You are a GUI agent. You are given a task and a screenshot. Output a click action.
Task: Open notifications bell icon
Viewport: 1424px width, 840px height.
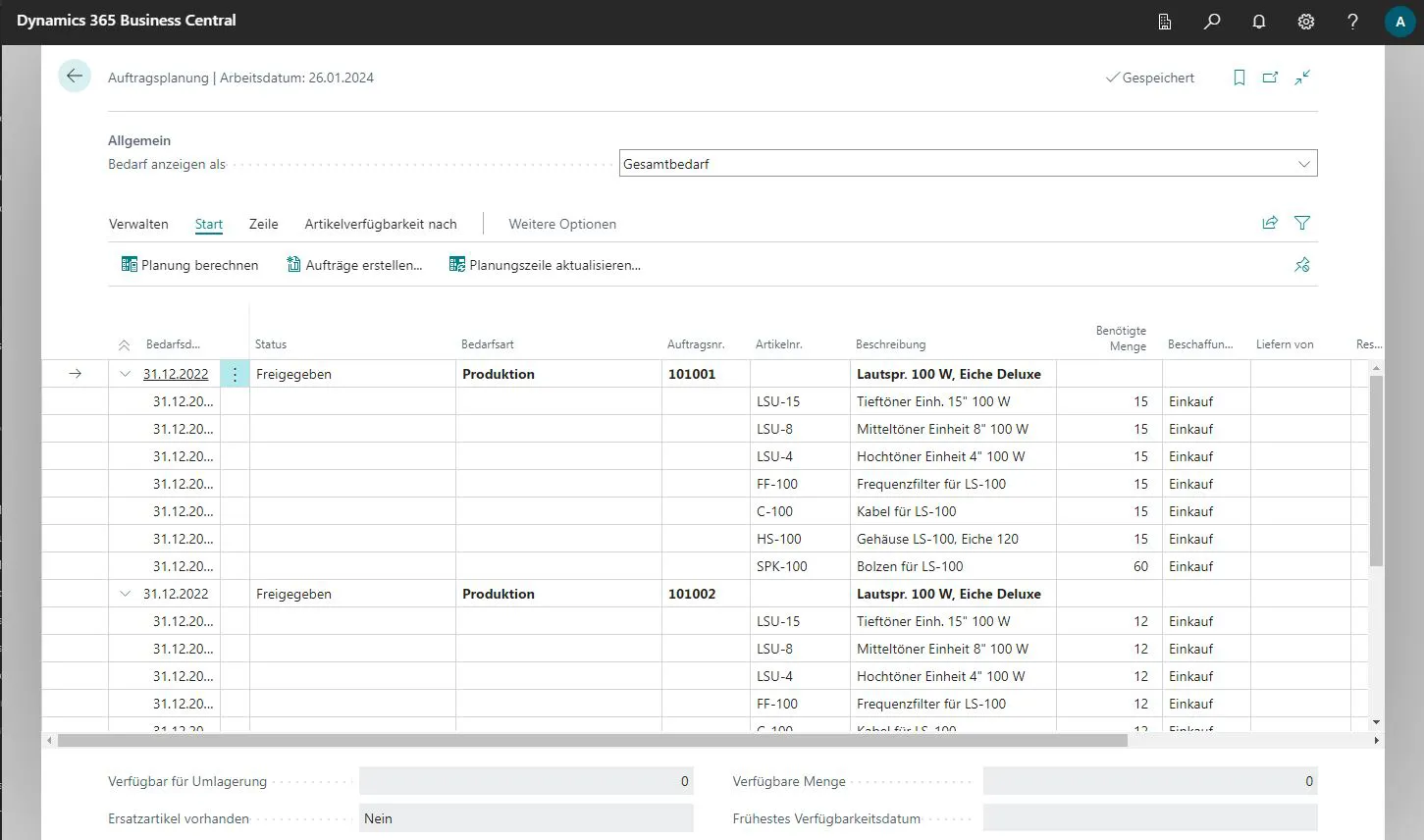(1259, 22)
